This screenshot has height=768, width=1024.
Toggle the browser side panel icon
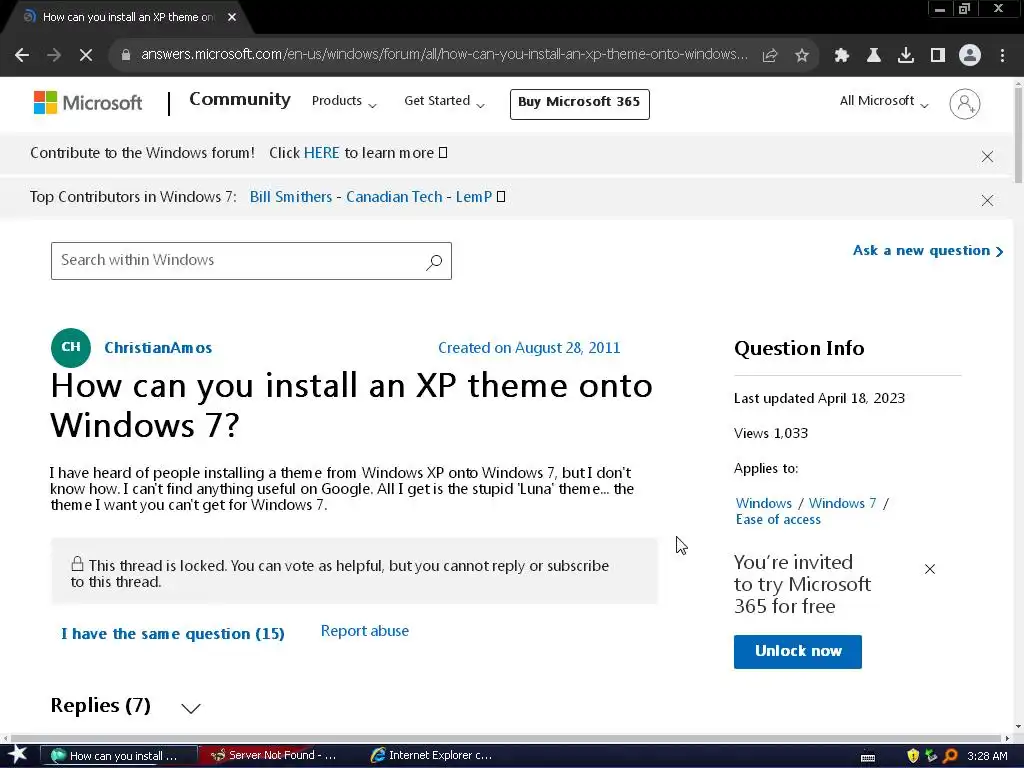click(938, 56)
